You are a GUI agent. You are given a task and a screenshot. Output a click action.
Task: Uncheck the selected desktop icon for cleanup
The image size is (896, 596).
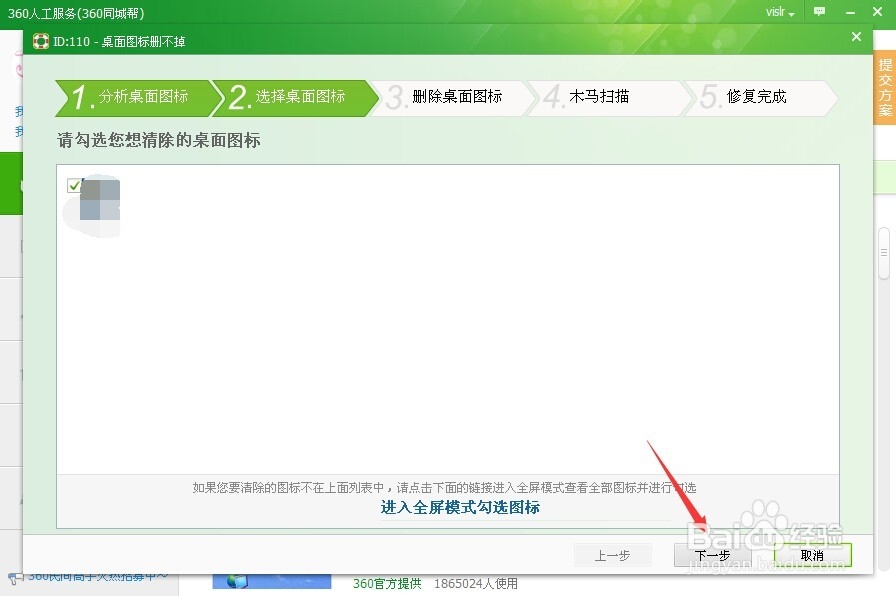pos(74,185)
